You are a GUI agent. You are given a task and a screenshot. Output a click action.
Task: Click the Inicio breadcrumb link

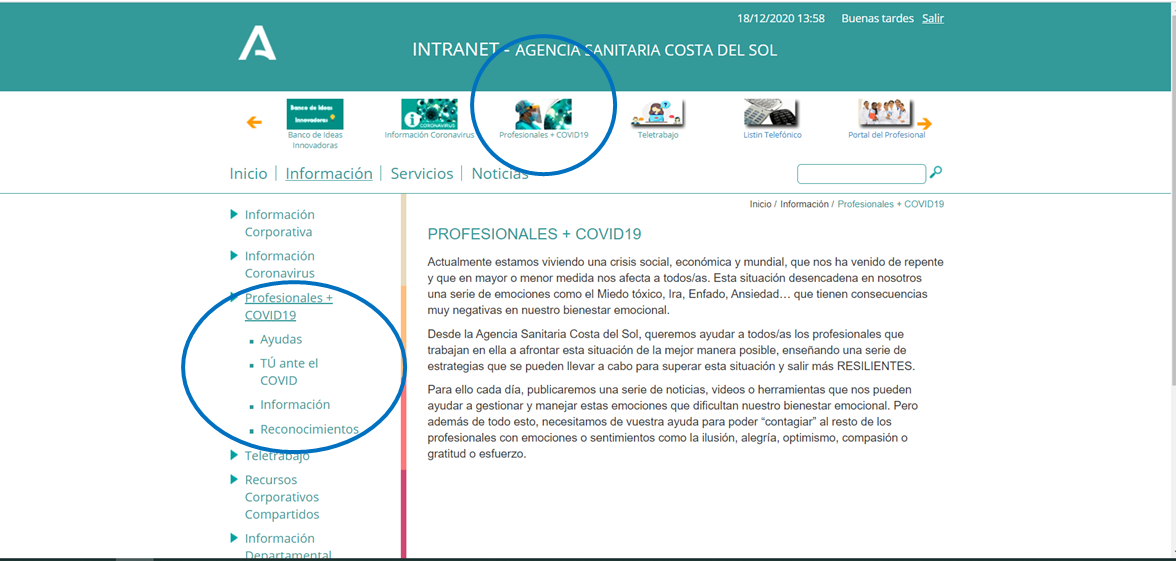coord(760,204)
